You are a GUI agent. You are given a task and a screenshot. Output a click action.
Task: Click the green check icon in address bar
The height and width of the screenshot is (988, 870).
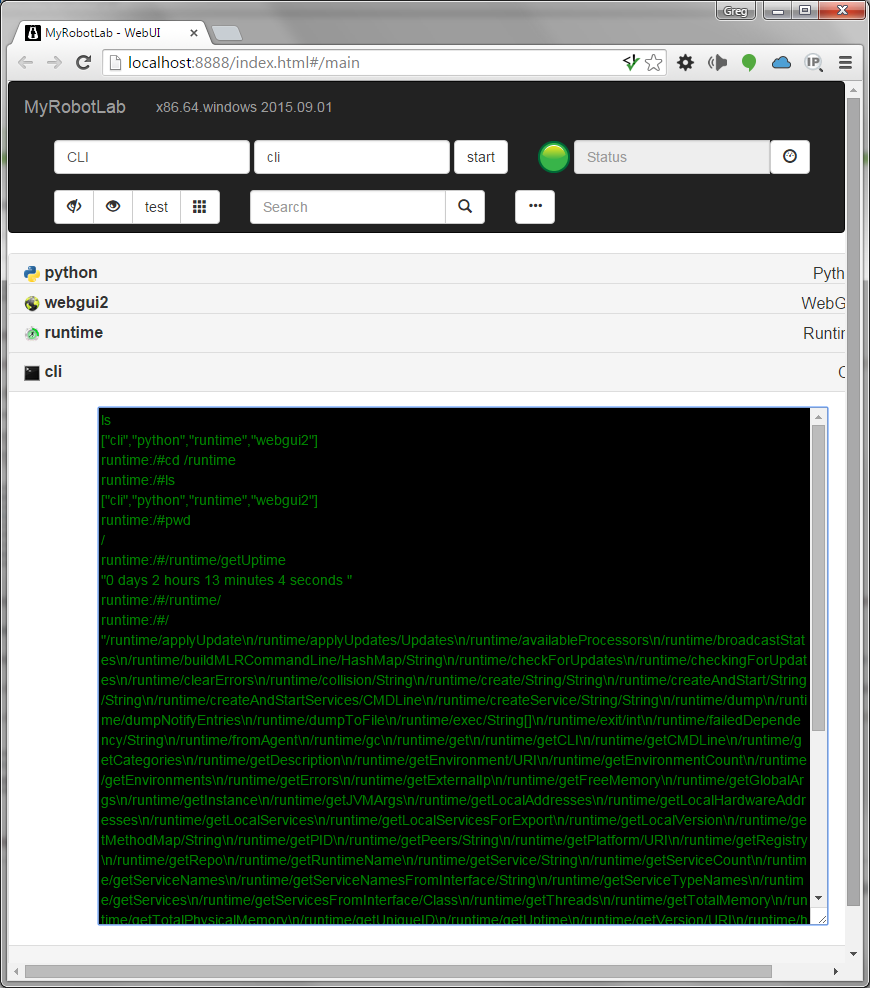[x=631, y=62]
